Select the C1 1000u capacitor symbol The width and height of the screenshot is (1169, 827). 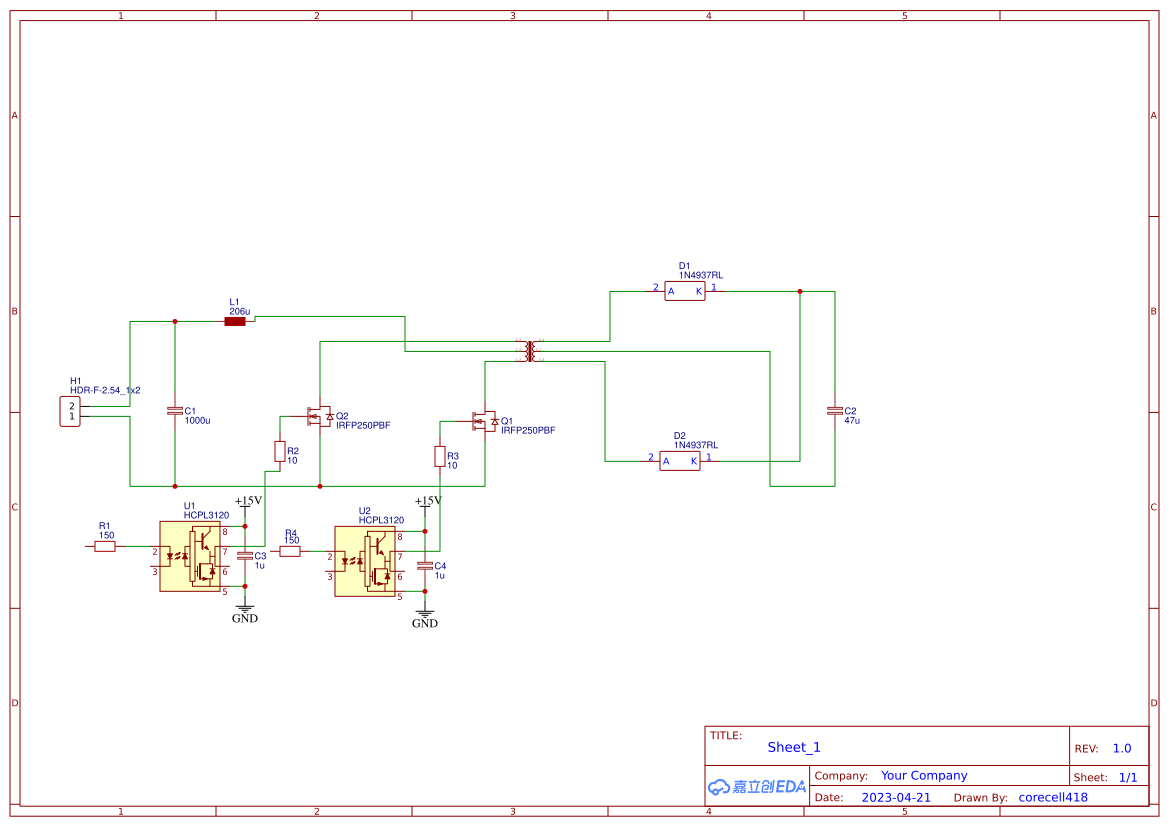pos(175,413)
